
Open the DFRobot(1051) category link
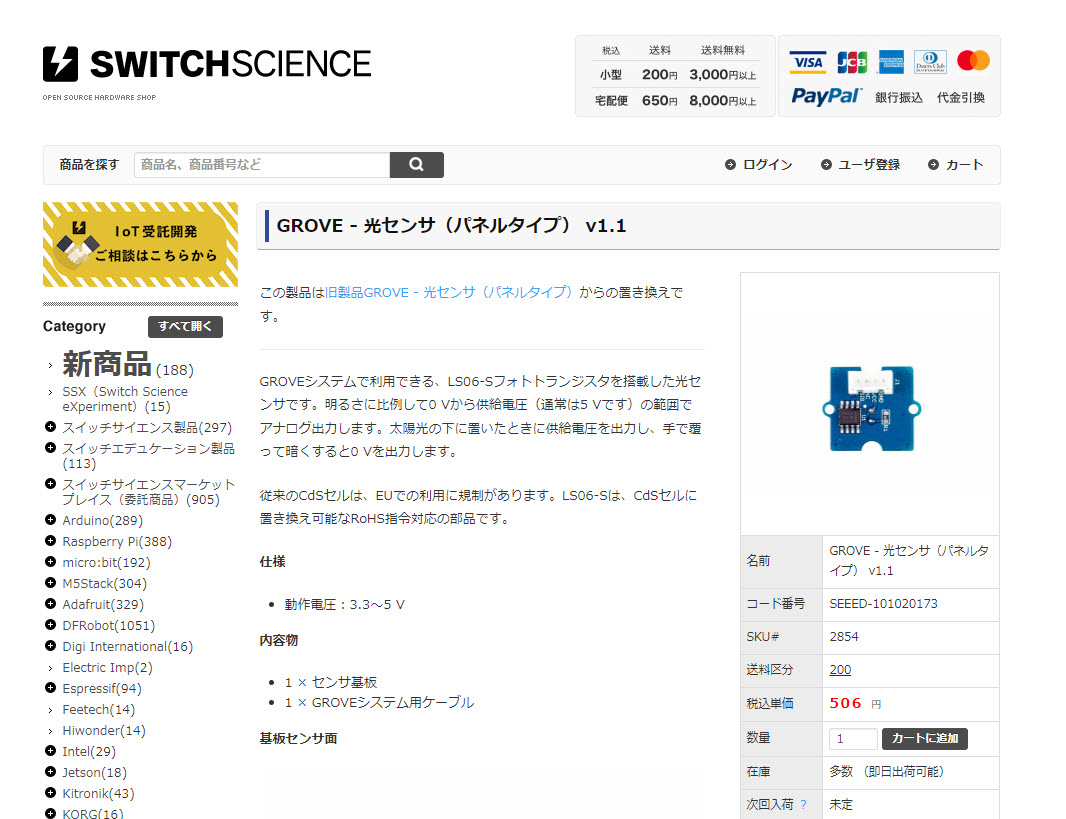pos(109,626)
